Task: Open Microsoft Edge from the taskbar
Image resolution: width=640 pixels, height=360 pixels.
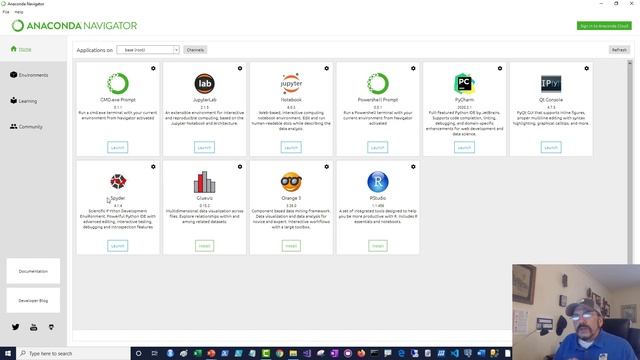Action: pos(401,353)
